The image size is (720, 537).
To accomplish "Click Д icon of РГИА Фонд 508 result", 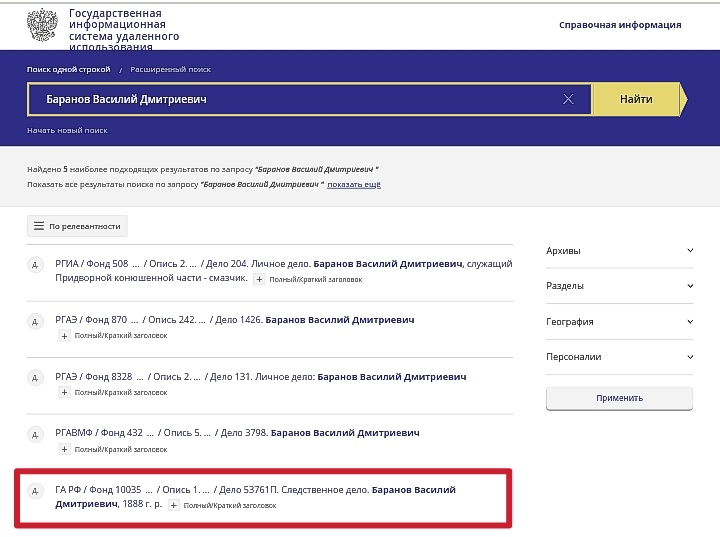I will [x=35, y=265].
